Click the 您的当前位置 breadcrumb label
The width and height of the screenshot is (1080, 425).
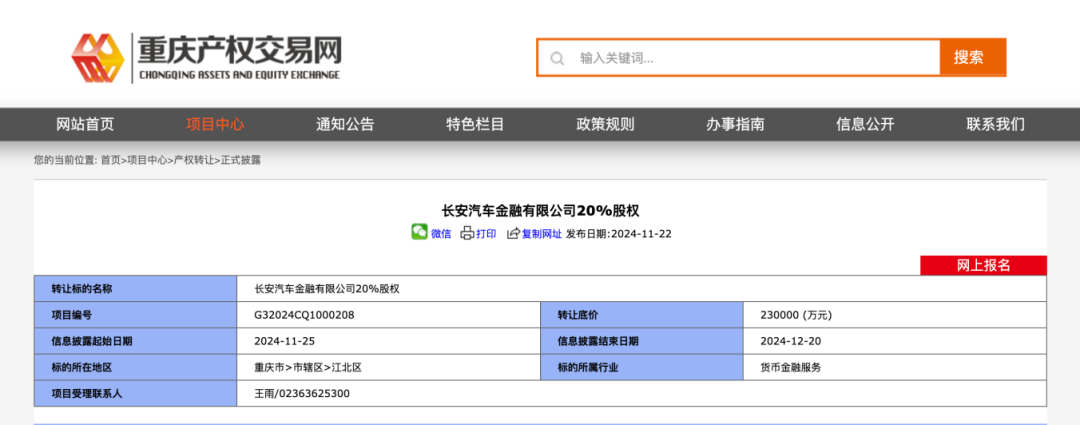tap(65, 160)
